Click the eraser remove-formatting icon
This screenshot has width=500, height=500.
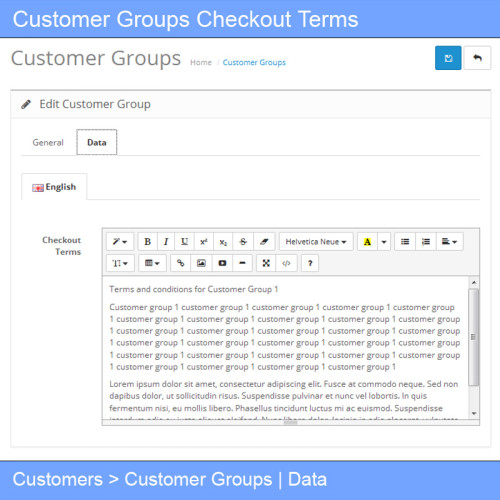tap(264, 242)
